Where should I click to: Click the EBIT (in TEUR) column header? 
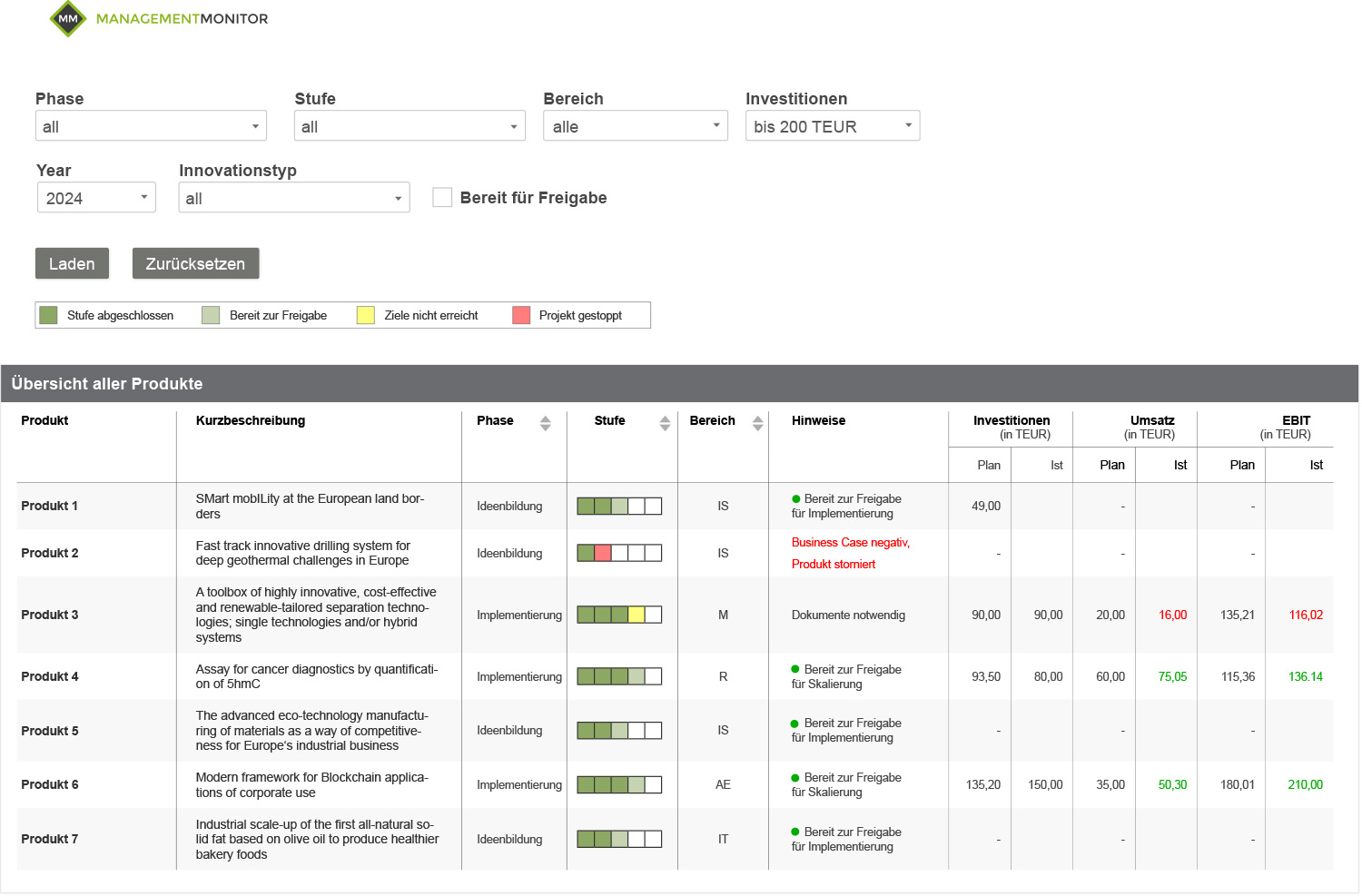click(x=1286, y=427)
